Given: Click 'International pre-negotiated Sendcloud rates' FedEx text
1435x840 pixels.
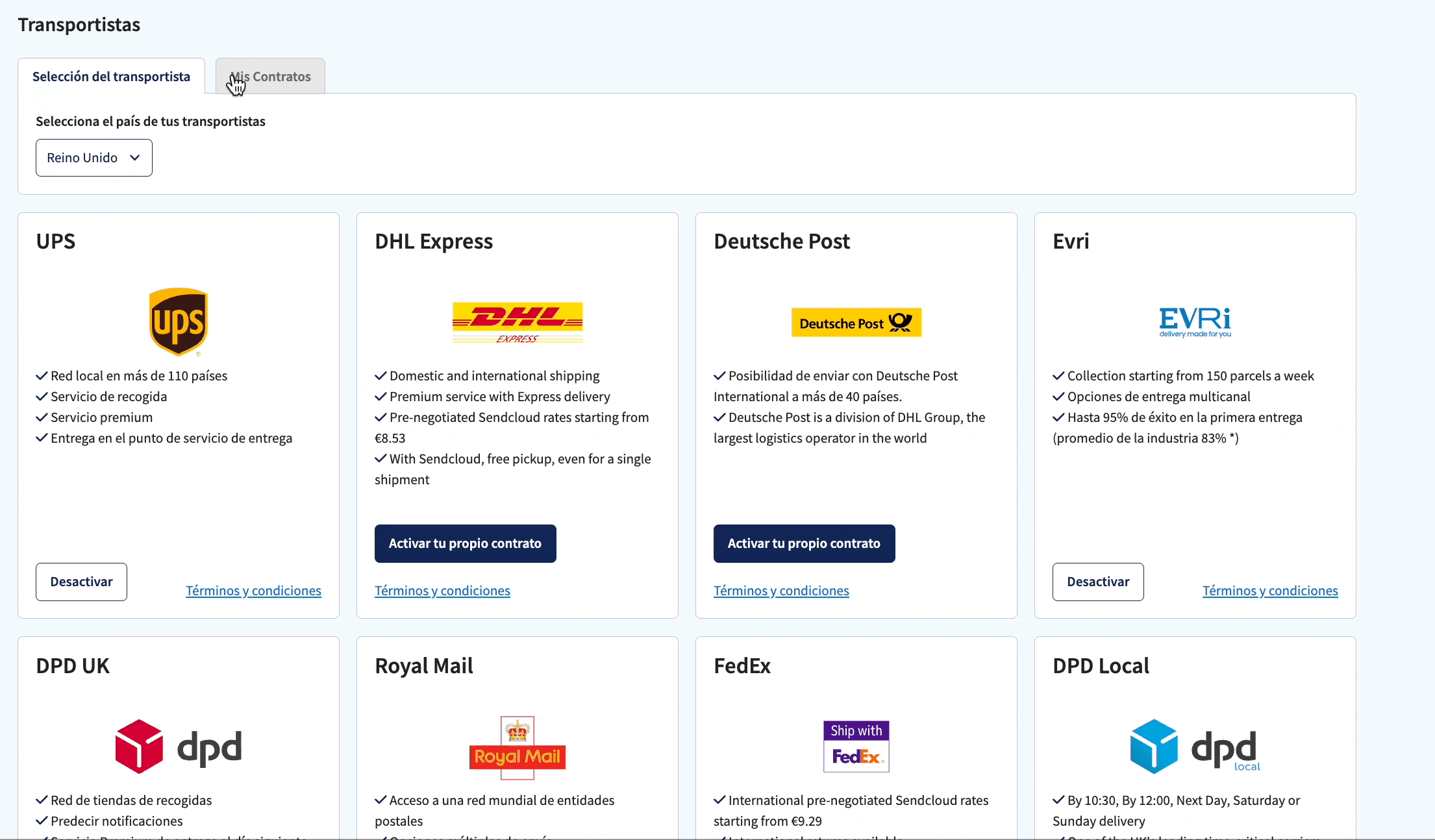Looking at the screenshot, I should [858, 800].
